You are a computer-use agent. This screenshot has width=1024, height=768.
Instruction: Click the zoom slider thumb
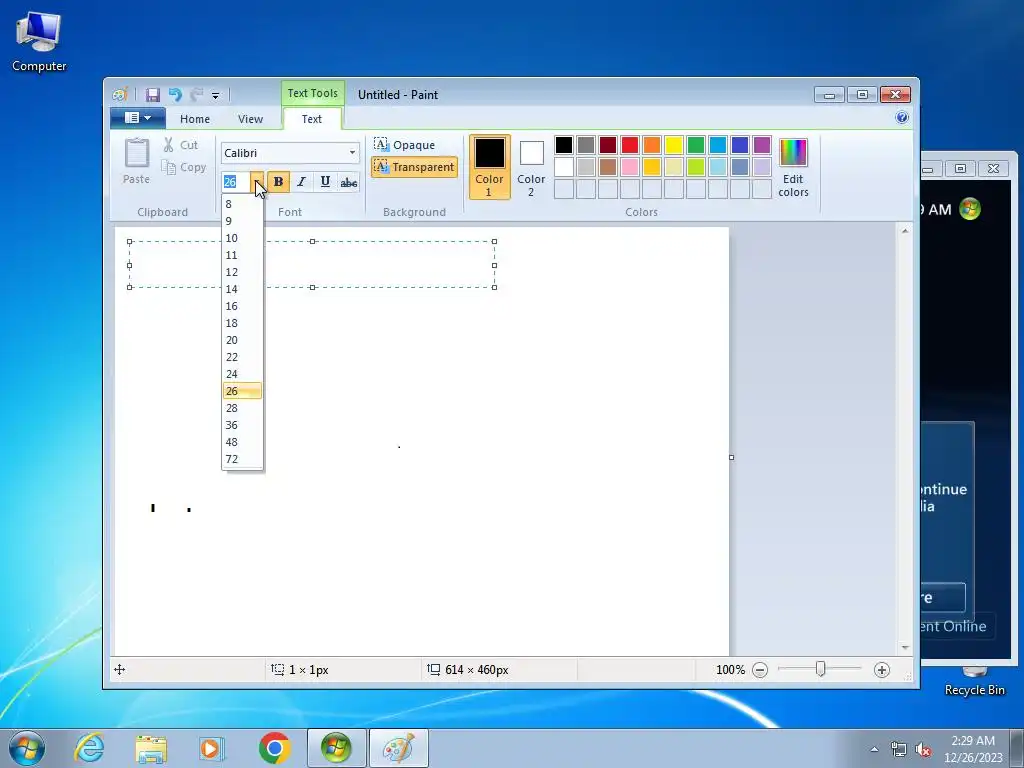coord(820,669)
